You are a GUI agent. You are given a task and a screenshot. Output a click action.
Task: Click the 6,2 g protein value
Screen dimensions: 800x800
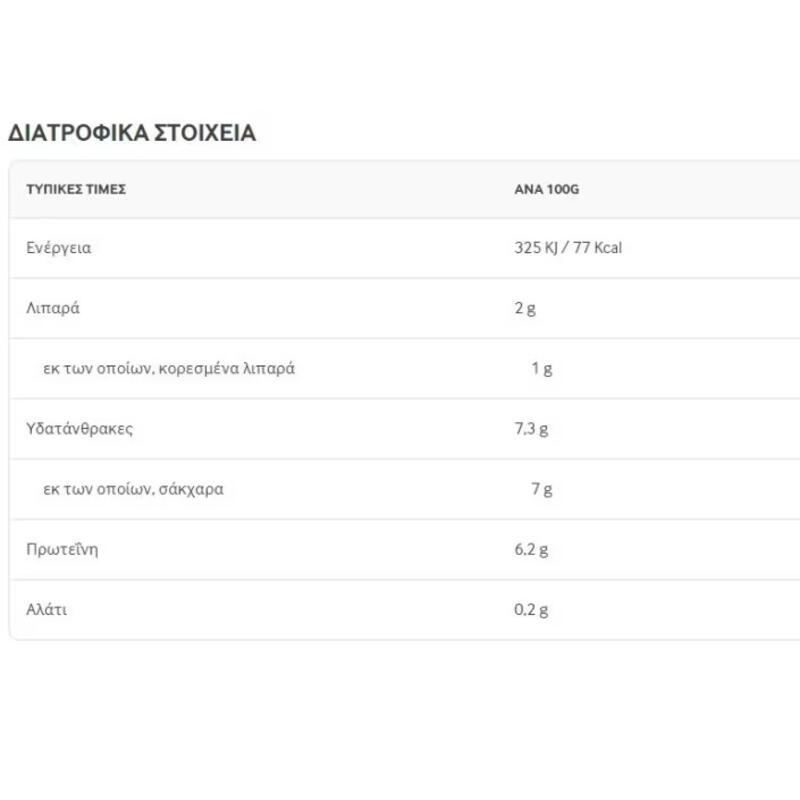pyautogui.click(x=531, y=549)
